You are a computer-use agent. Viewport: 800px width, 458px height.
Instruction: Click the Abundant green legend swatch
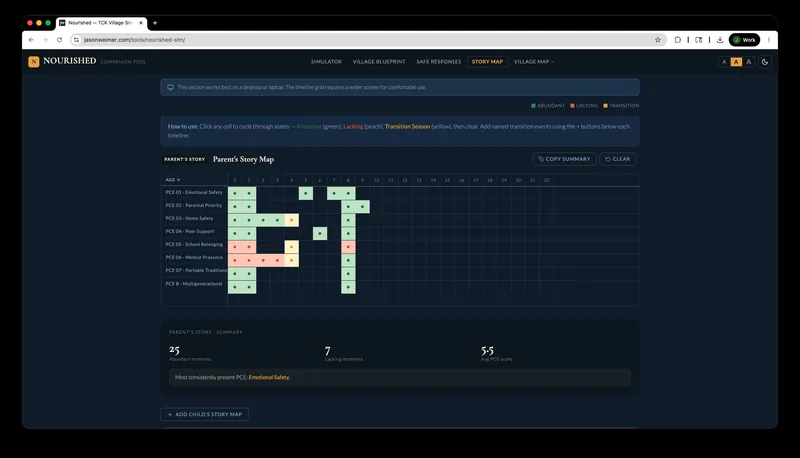534,106
